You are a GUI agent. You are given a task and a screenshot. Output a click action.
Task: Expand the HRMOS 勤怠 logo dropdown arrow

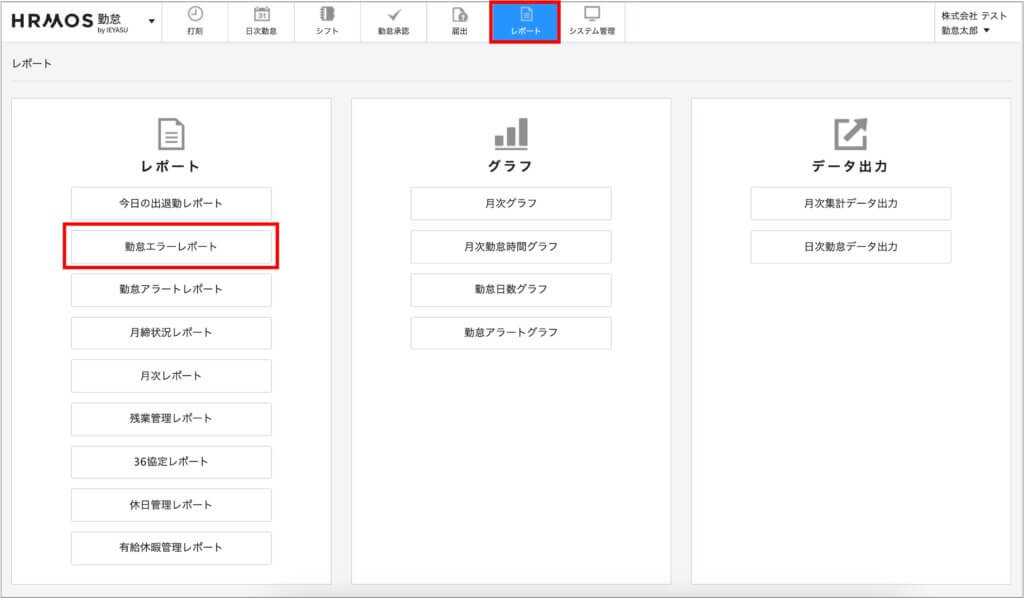pyautogui.click(x=152, y=21)
